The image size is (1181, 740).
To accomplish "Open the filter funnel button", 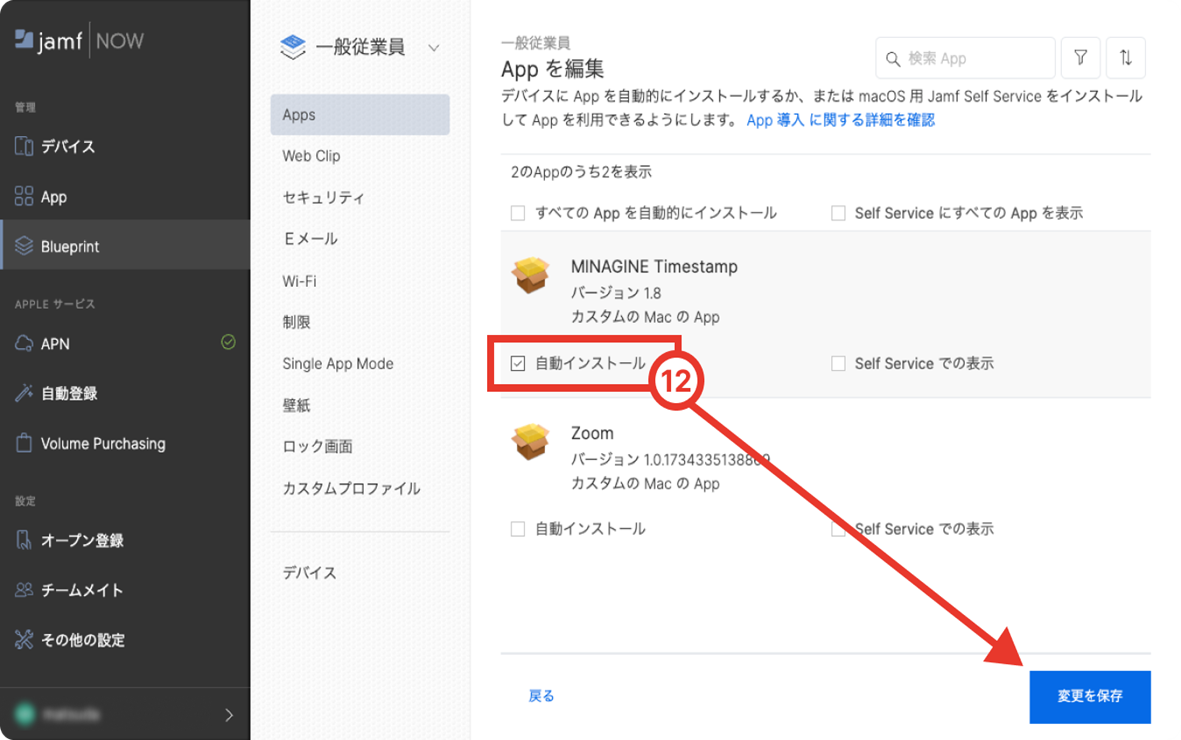I will (1080, 57).
